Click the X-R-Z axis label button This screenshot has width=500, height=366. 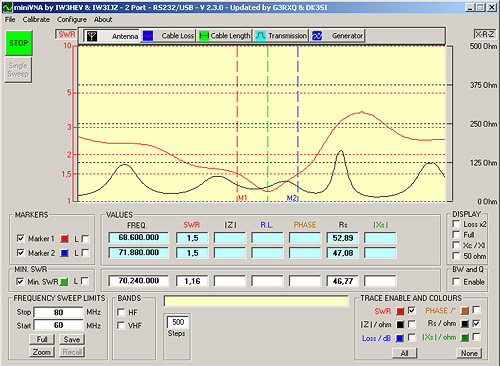click(485, 34)
